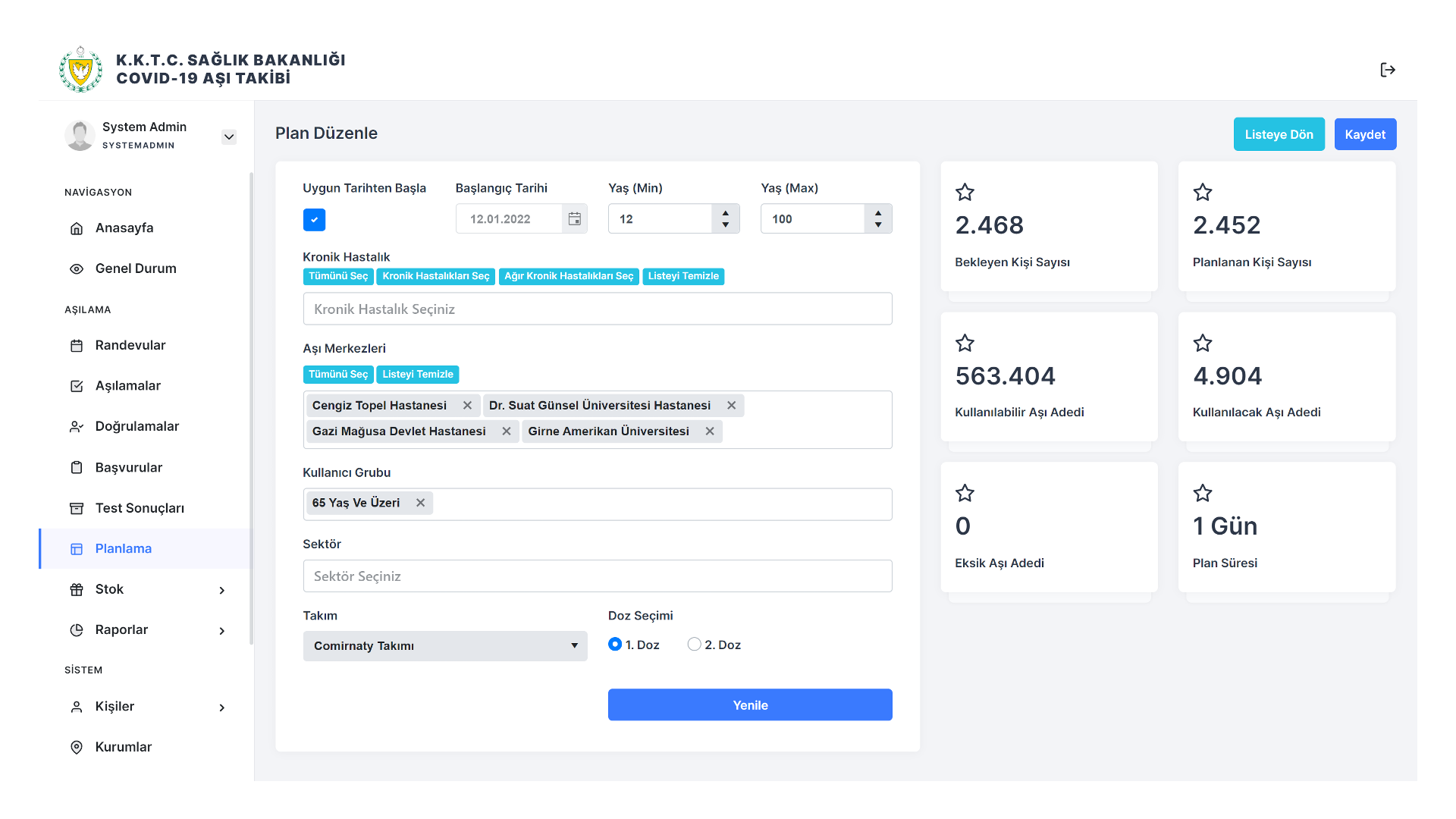The image size is (1456, 819).
Task: Remove Cengiz Topel Hastanesi from vaccine centers
Action: (467, 405)
